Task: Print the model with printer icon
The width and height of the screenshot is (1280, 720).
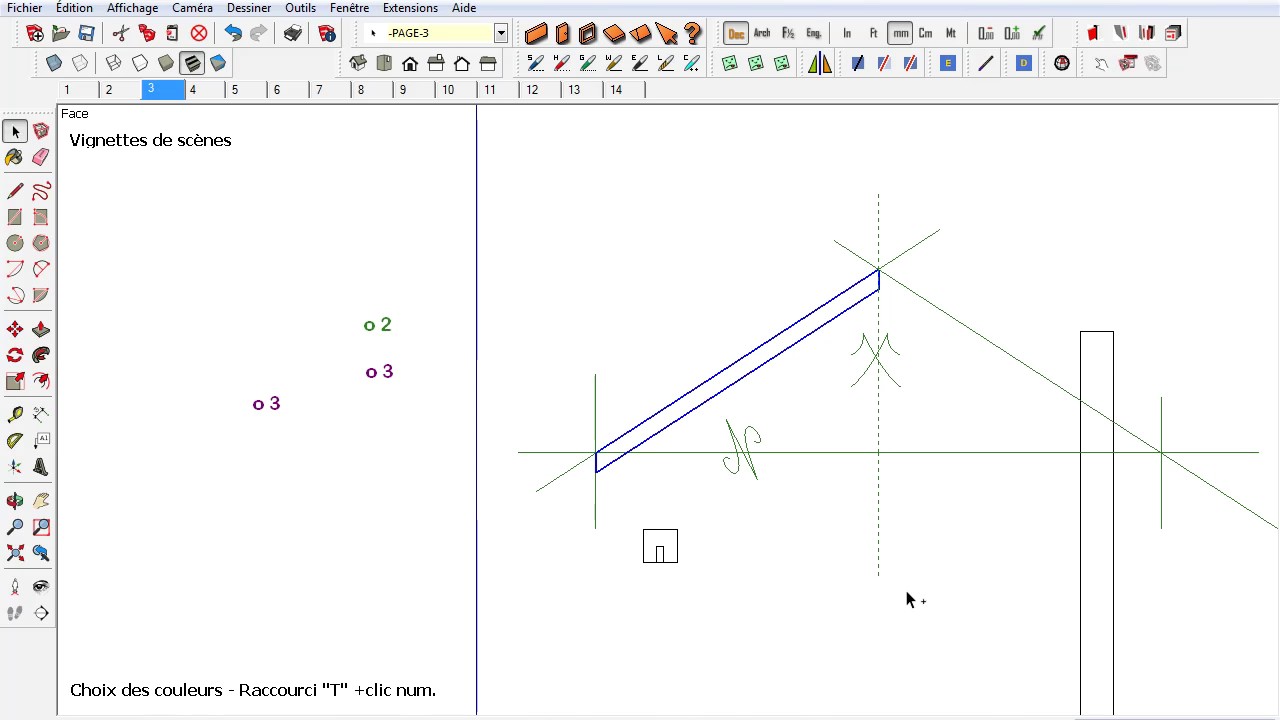Action: [293, 33]
